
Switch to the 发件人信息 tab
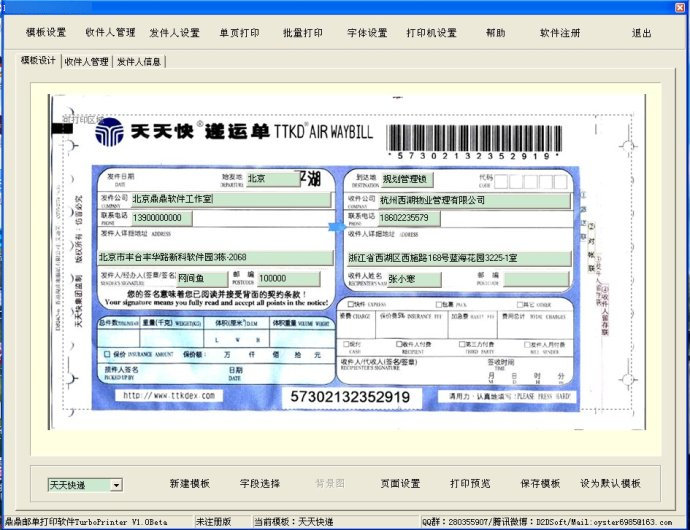coord(139,61)
